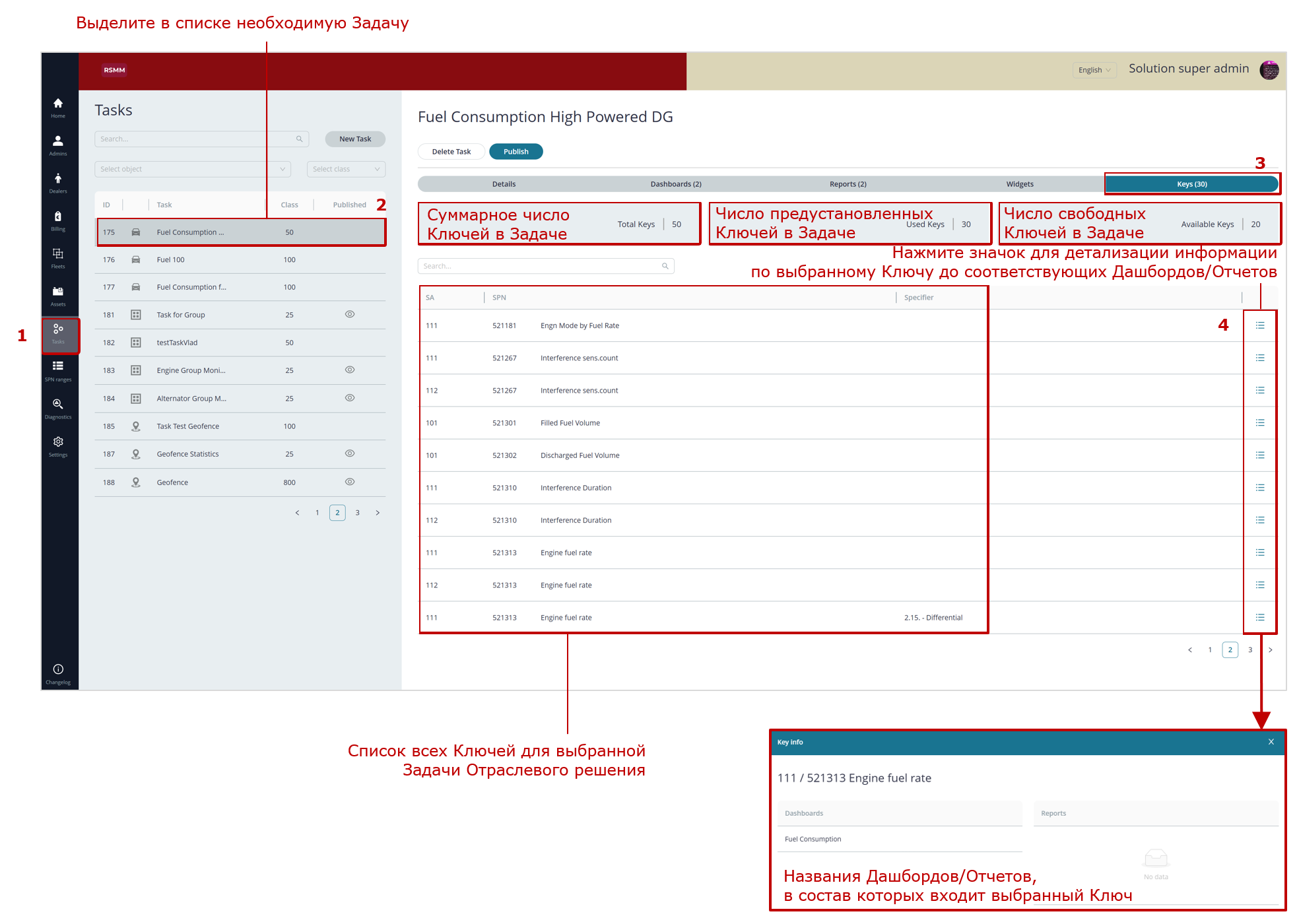
Task: Toggle published eye for Geofence Statistics
Action: [x=350, y=453]
